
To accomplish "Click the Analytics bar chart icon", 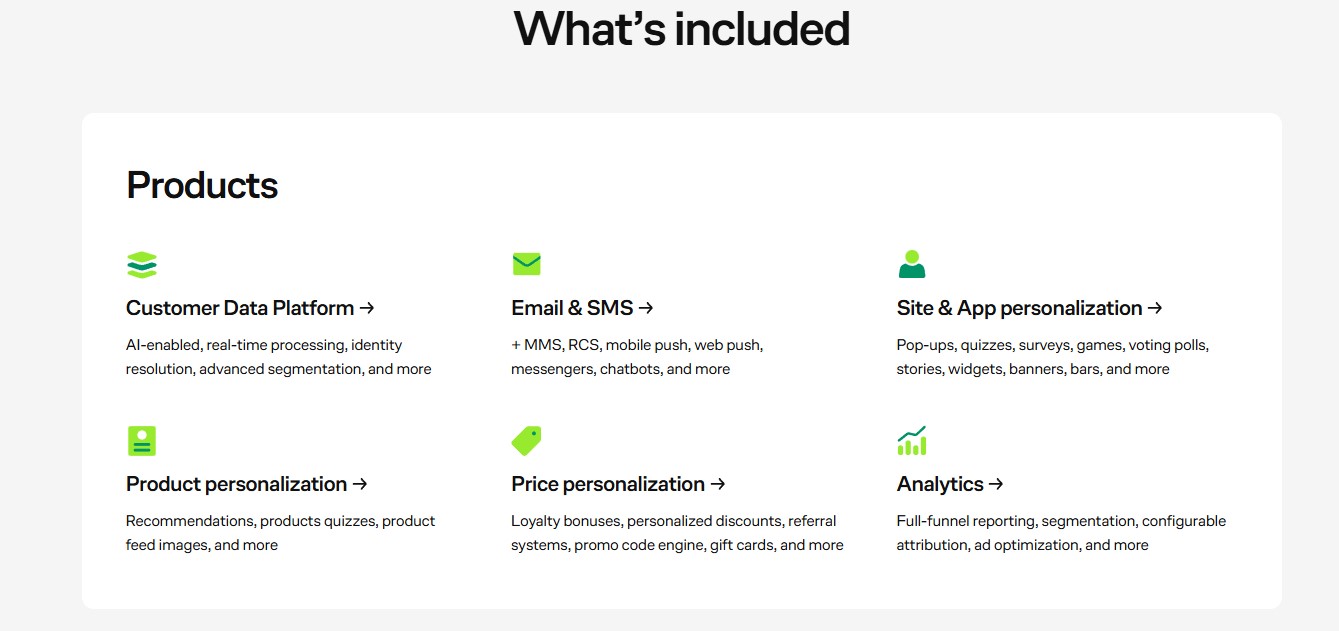I will click(911, 440).
